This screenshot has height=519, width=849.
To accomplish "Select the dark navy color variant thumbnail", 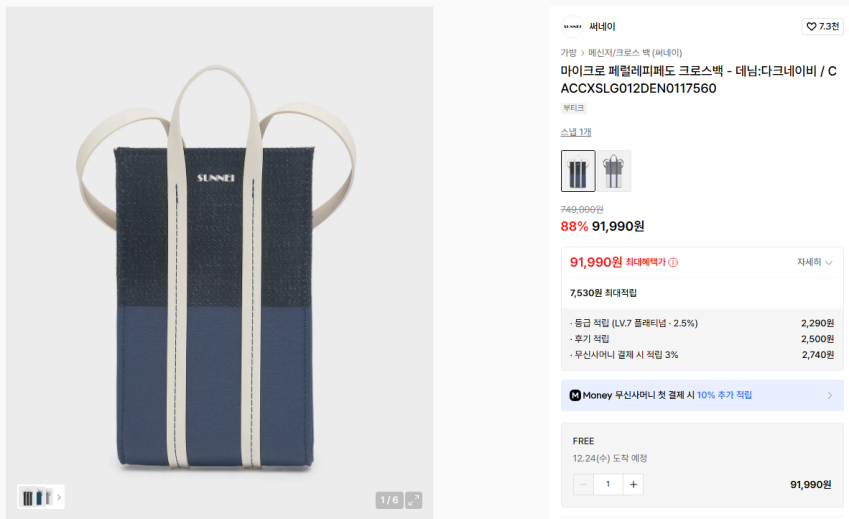I will [x=578, y=171].
